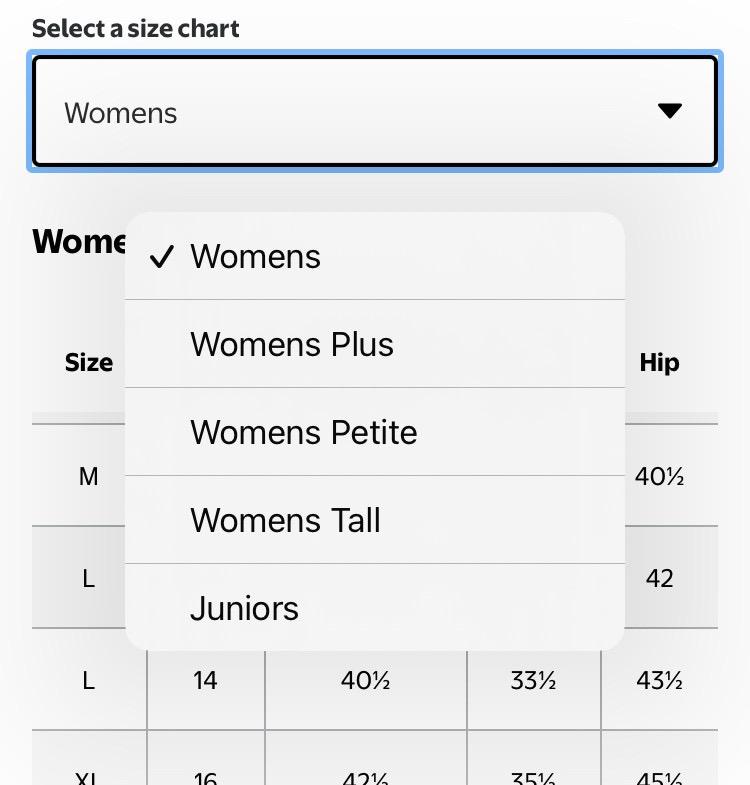This screenshot has height=785, width=750.
Task: Open the Womens size chart combo box
Action: click(374, 111)
